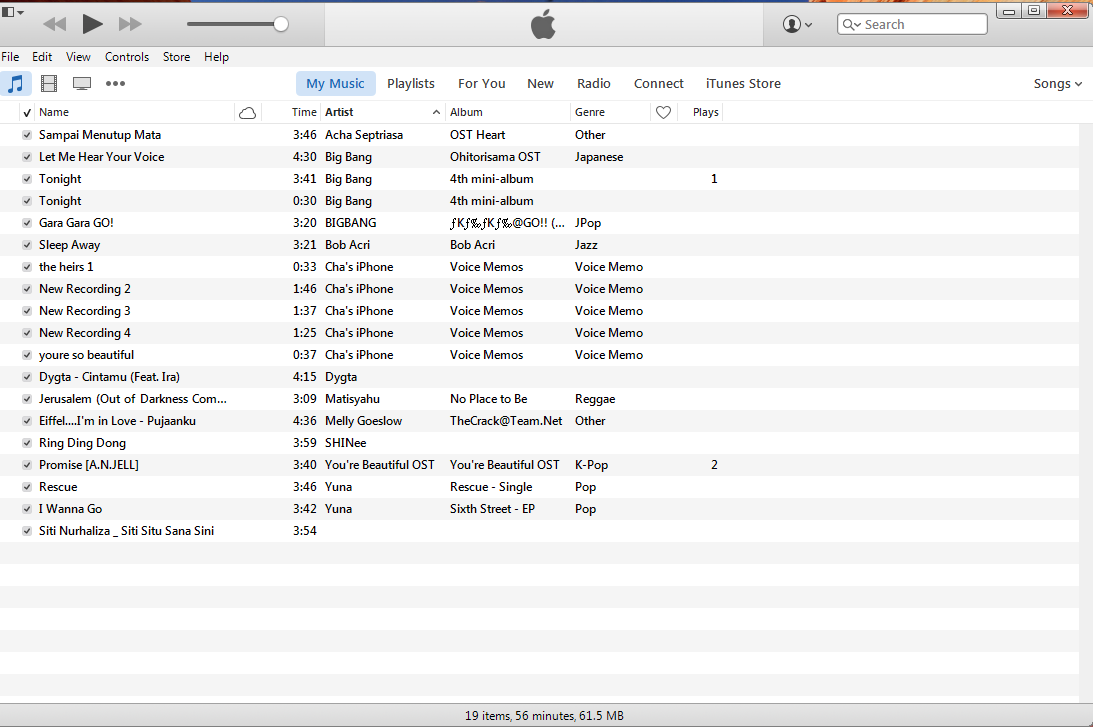Uncheck the Ring Ding Dong checkbox

(x=26, y=443)
